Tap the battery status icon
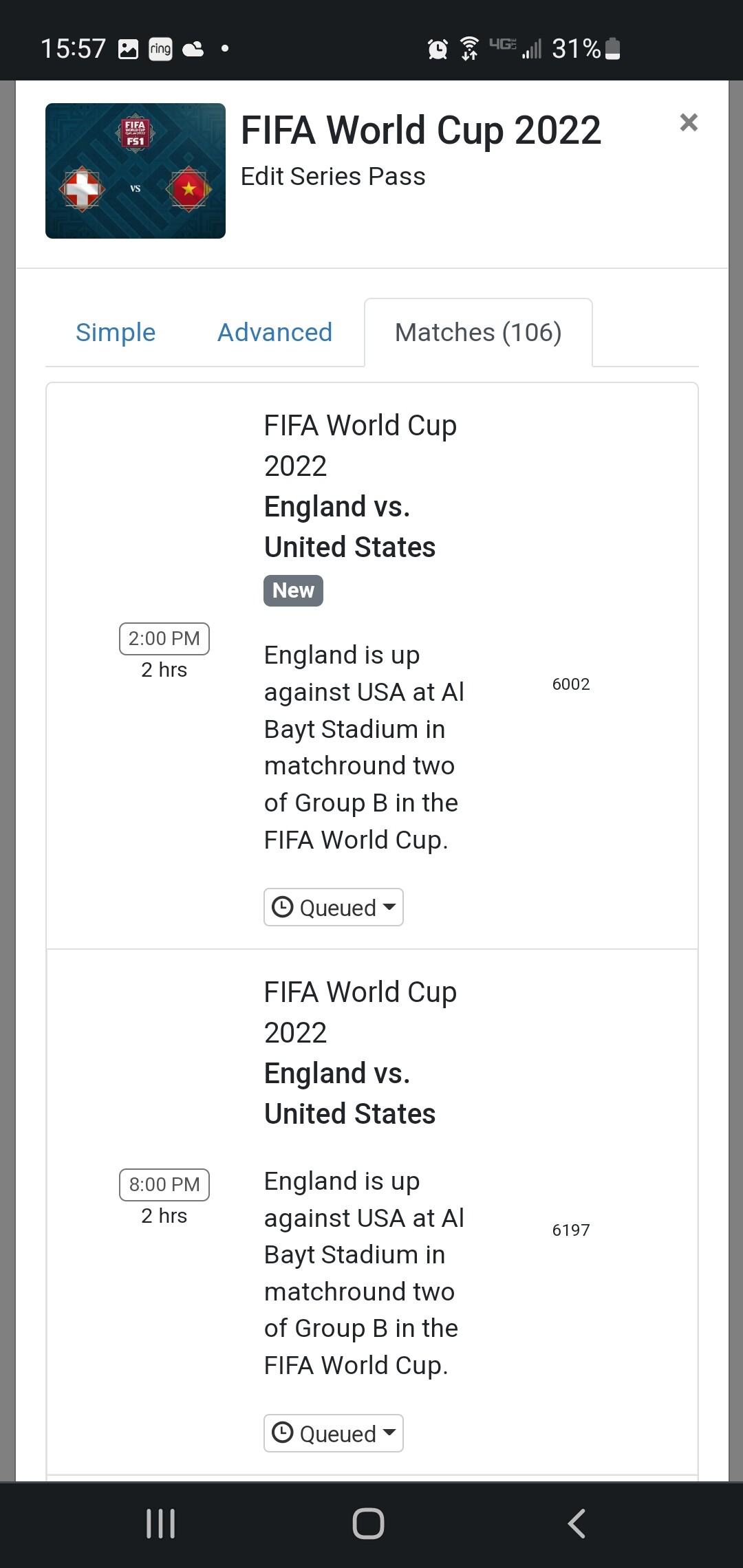The width and height of the screenshot is (743, 1568). point(613,49)
